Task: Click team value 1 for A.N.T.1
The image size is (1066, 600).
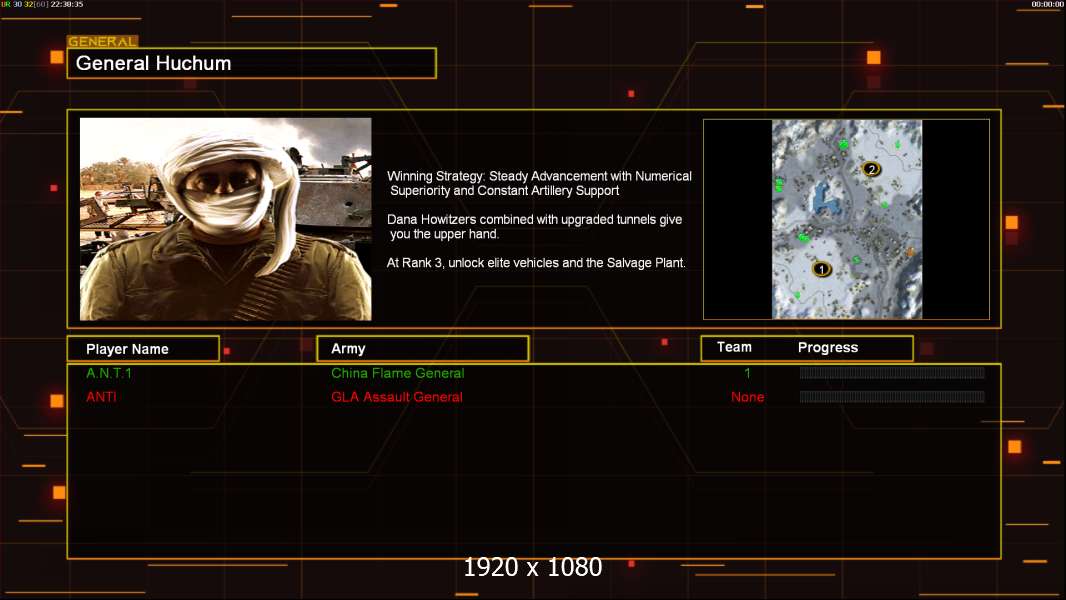Action: coord(747,373)
